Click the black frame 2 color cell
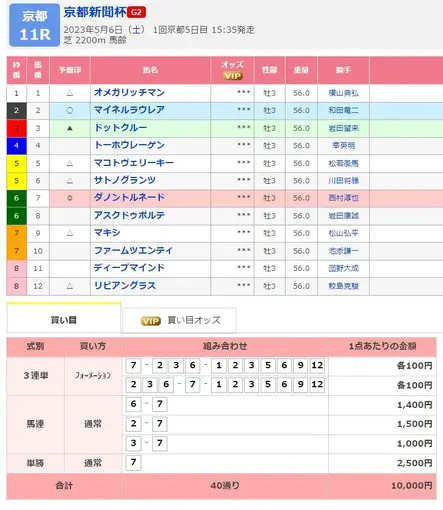The height and width of the screenshot is (510, 443). pos(16,110)
